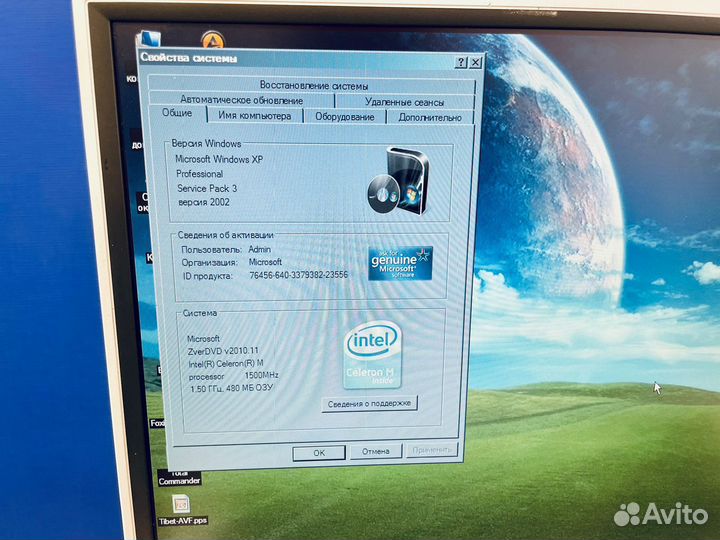The height and width of the screenshot is (540, 720).
Task: Select the Total Commander desktop shortcut label
Action: coord(180,478)
